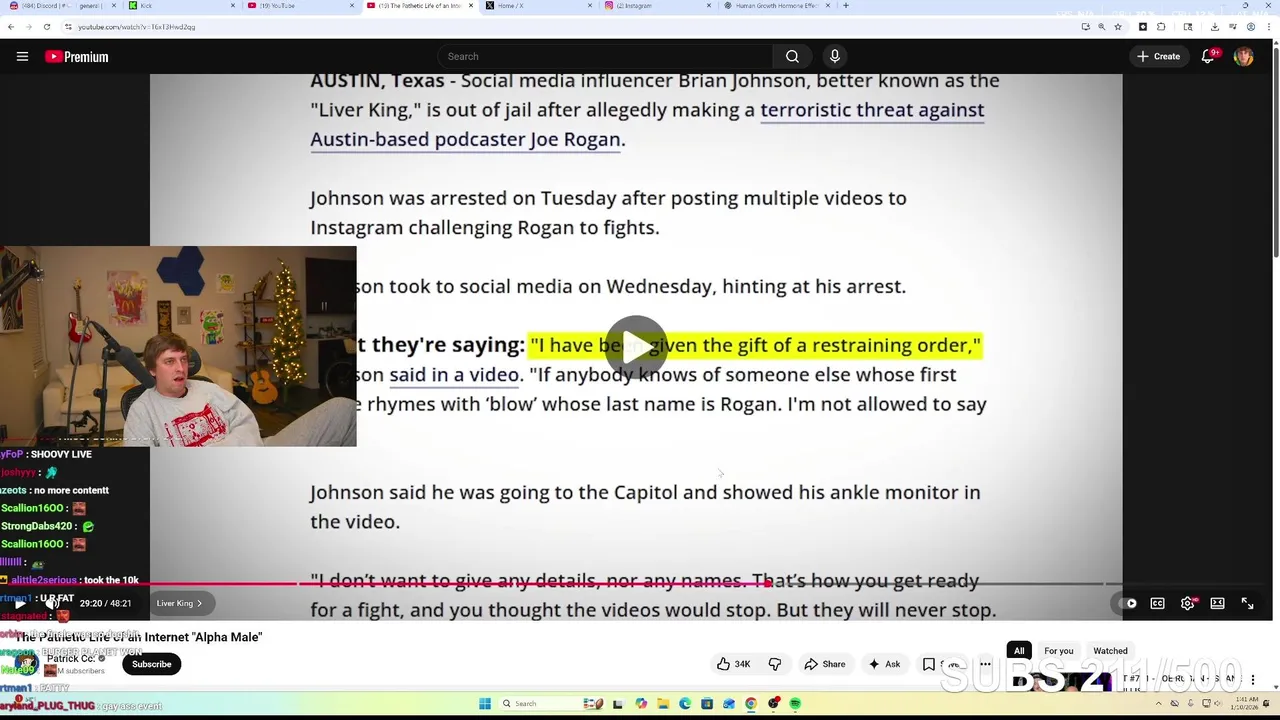Image resolution: width=1280 pixels, height=720 pixels.
Task: Go back in browser history
Action: 12,27
